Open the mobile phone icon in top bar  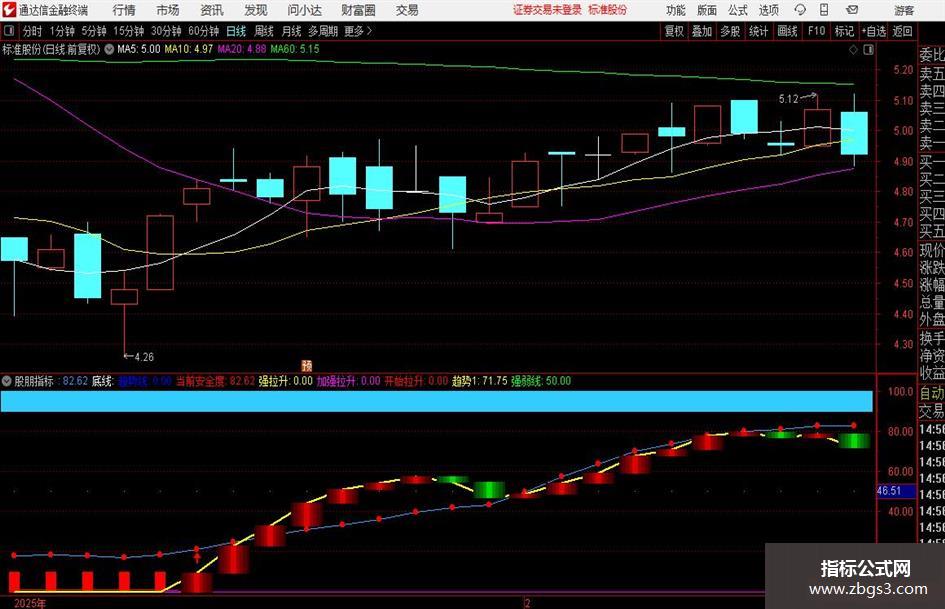(824, 10)
